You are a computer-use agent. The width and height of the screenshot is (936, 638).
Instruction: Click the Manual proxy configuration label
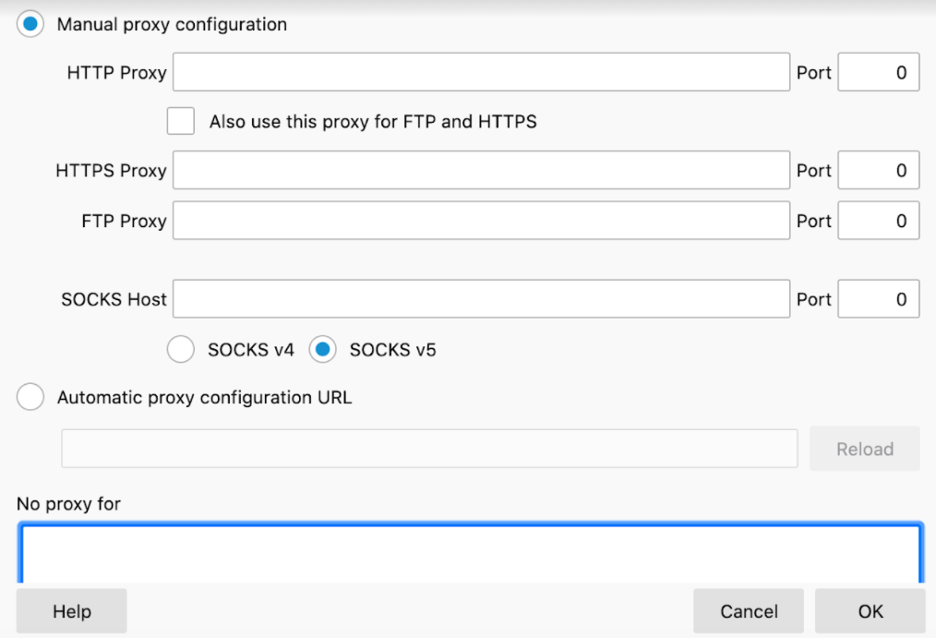click(172, 24)
